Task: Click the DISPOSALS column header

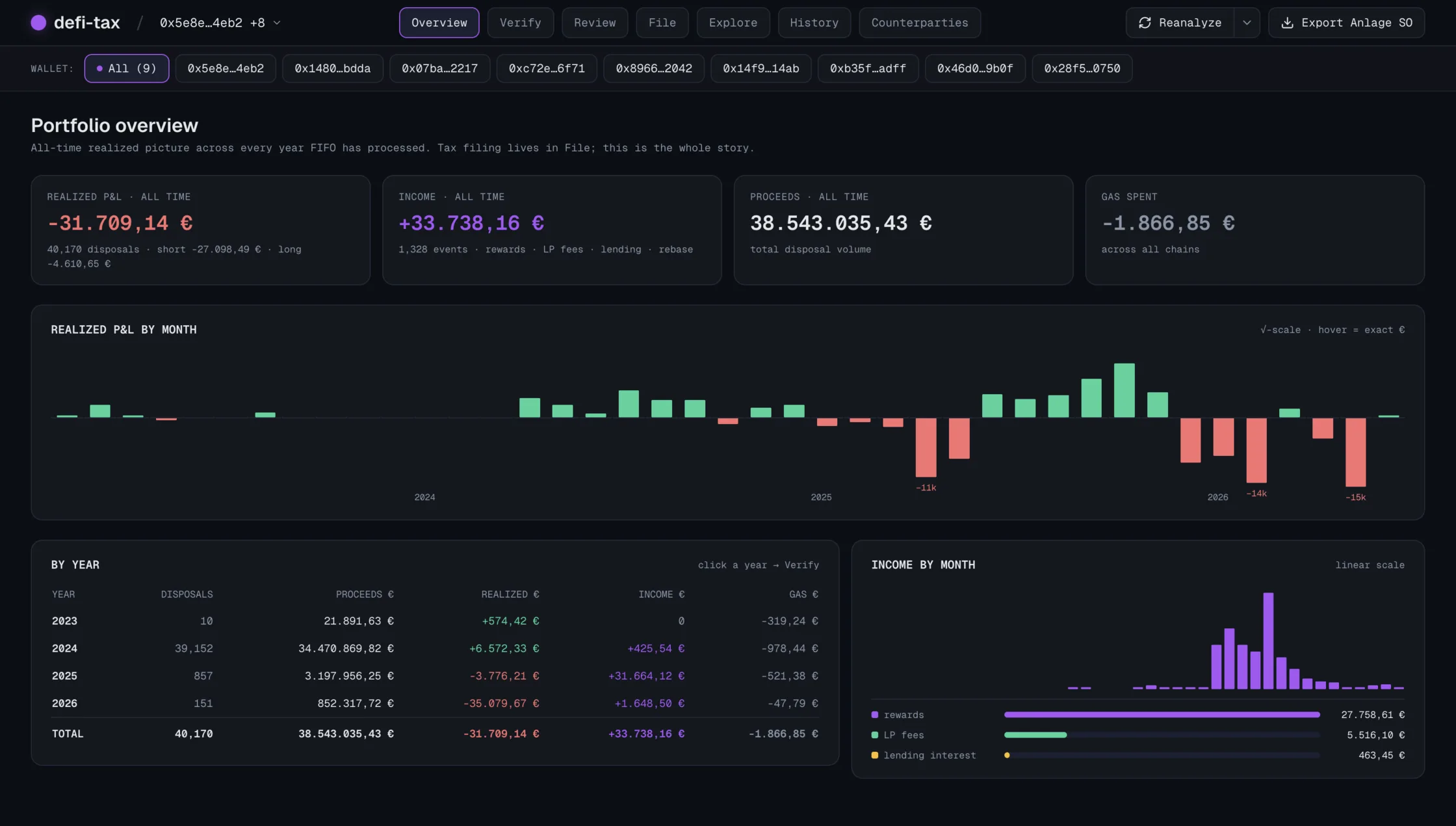Action: [x=187, y=594]
